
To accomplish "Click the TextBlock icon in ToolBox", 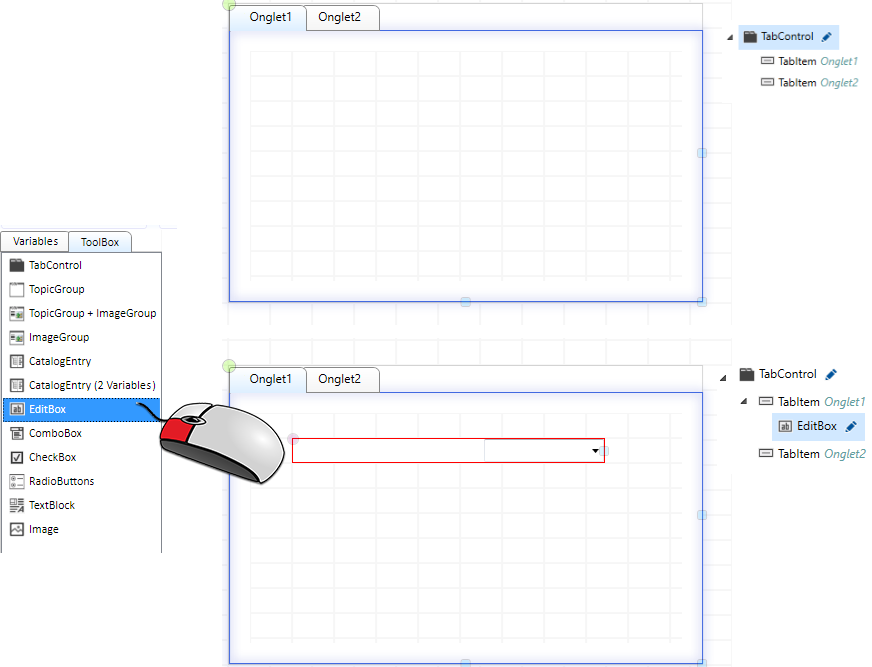I will 17,505.
